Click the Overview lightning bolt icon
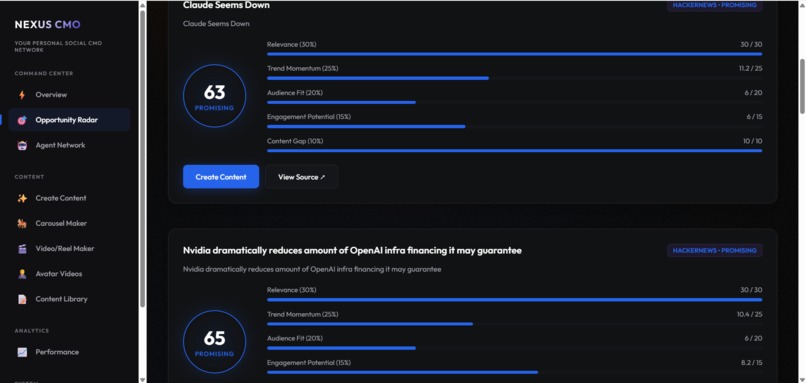 pyautogui.click(x=22, y=95)
